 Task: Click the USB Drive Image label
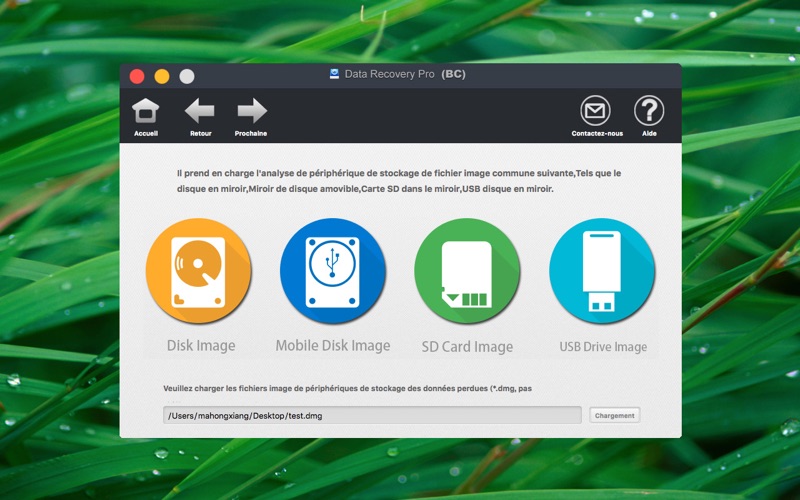603,346
